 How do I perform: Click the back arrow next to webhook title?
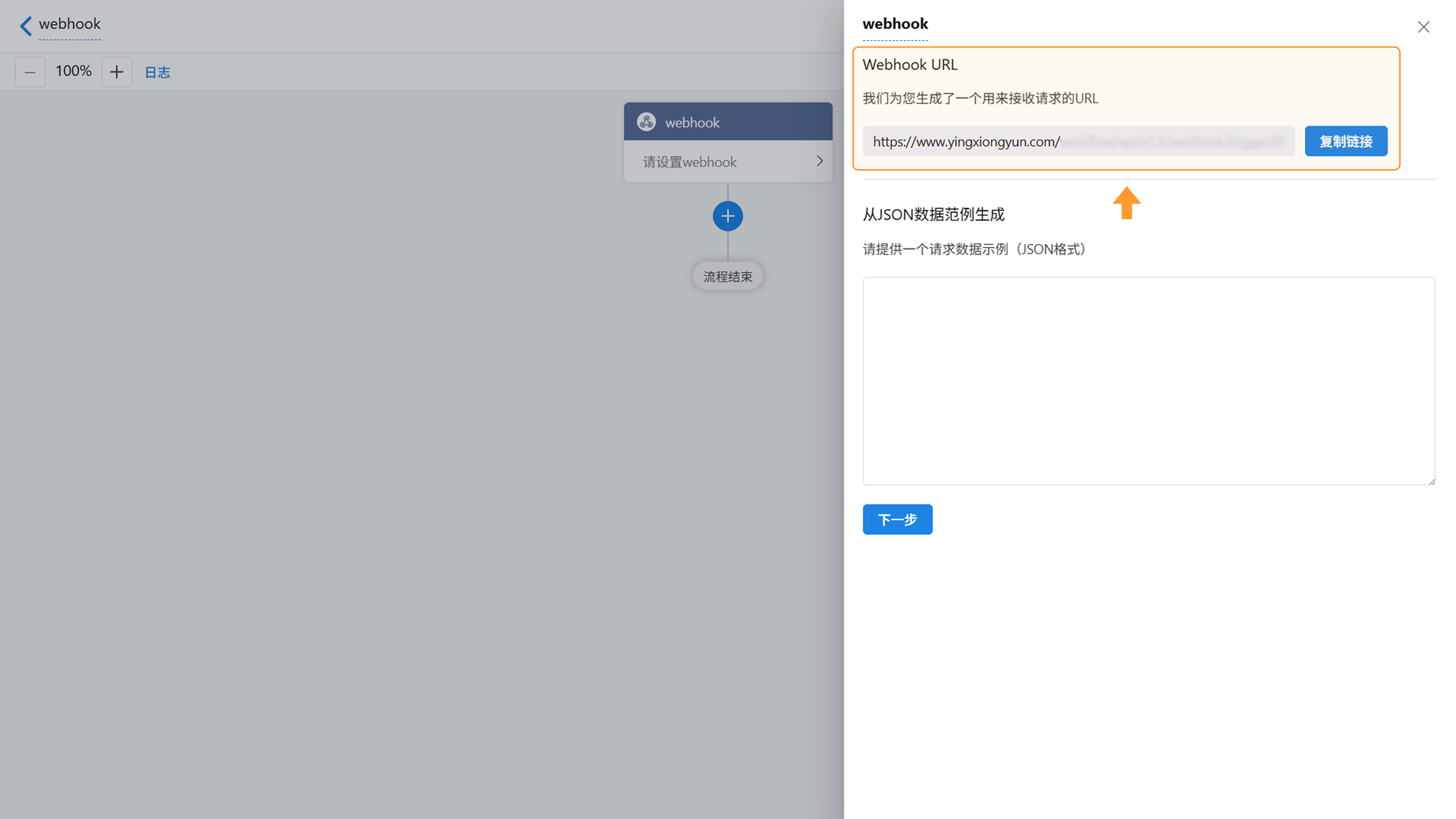coord(25,25)
